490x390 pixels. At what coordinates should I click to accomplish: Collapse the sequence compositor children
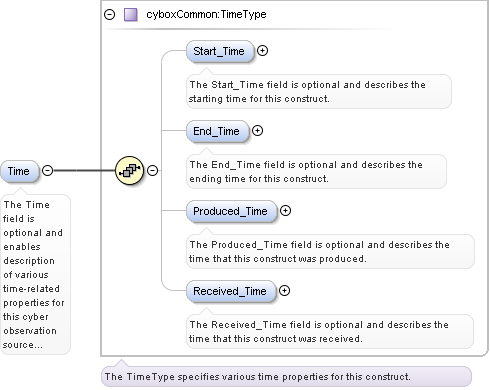[152, 170]
